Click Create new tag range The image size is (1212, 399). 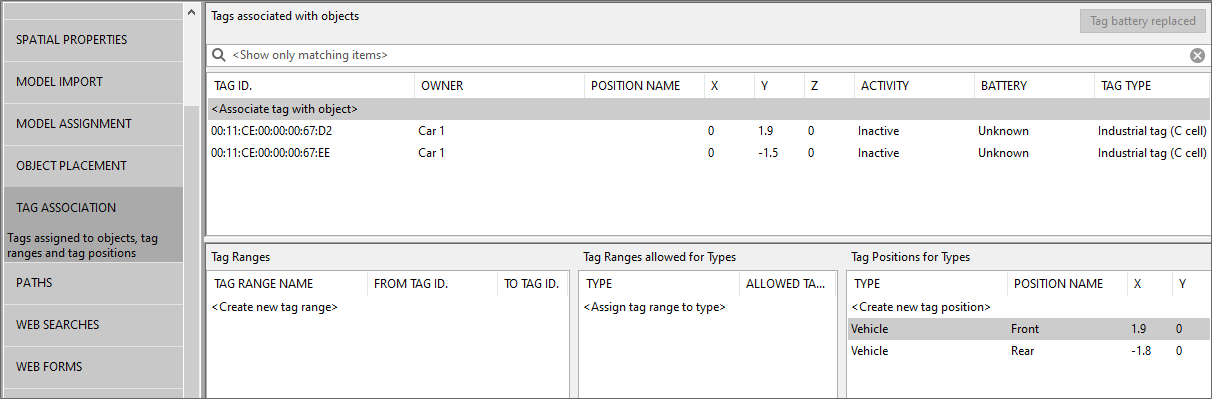pos(275,307)
